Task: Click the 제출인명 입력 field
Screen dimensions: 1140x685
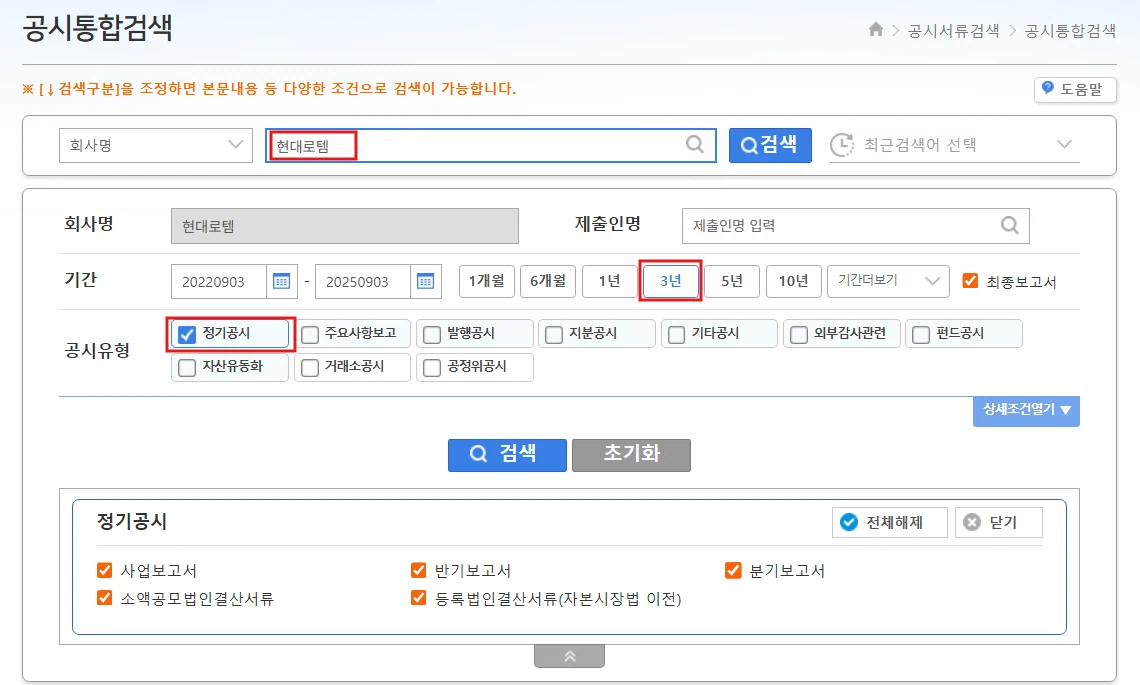Action: click(856, 225)
